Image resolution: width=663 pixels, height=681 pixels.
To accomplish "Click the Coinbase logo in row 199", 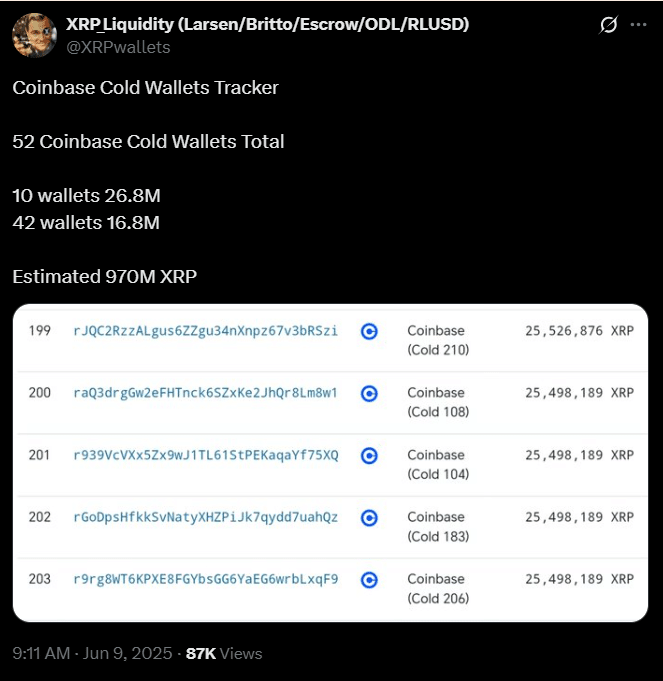I will [x=369, y=331].
